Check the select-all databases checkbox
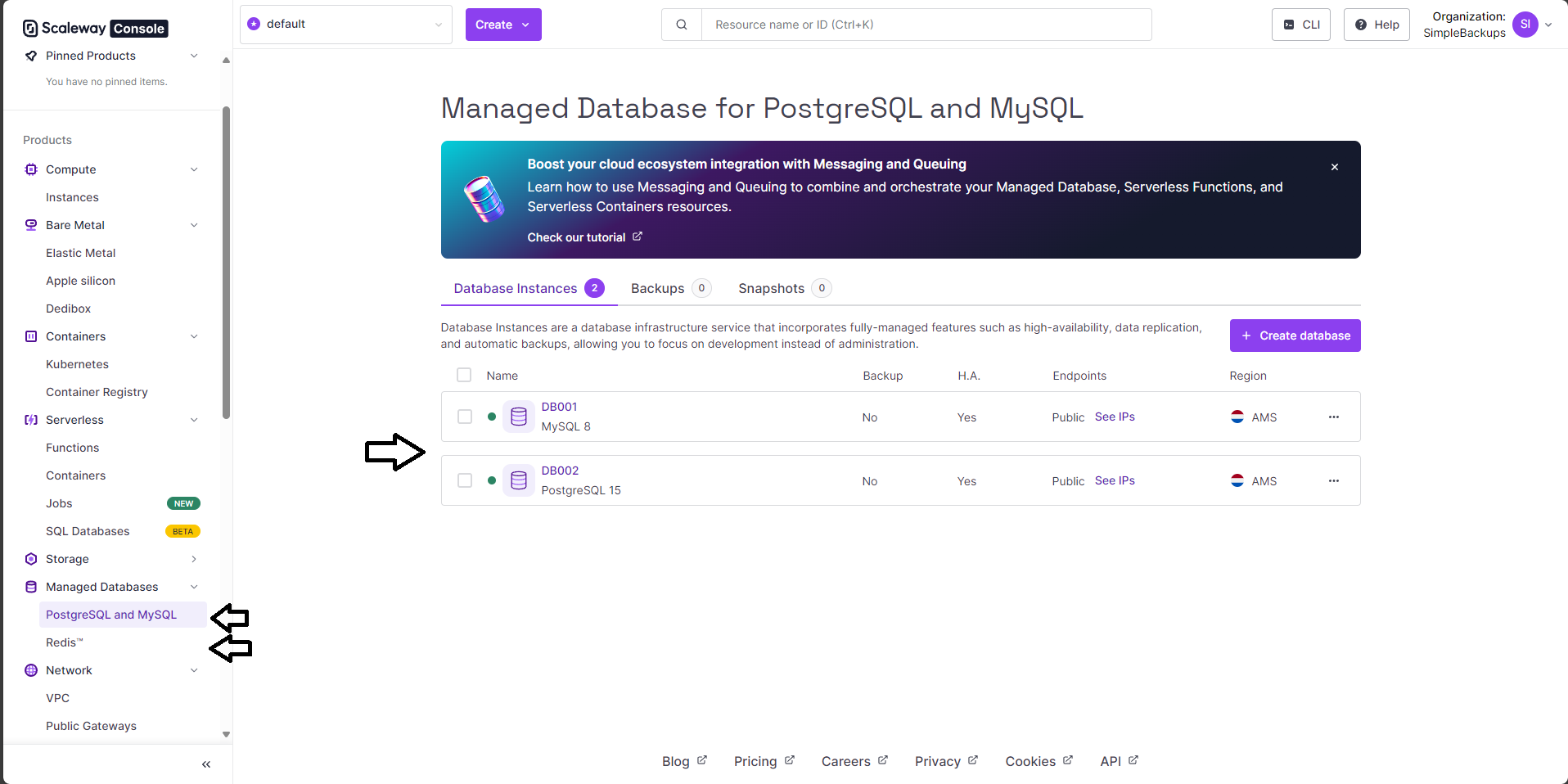The width and height of the screenshot is (1568, 784). click(x=464, y=374)
